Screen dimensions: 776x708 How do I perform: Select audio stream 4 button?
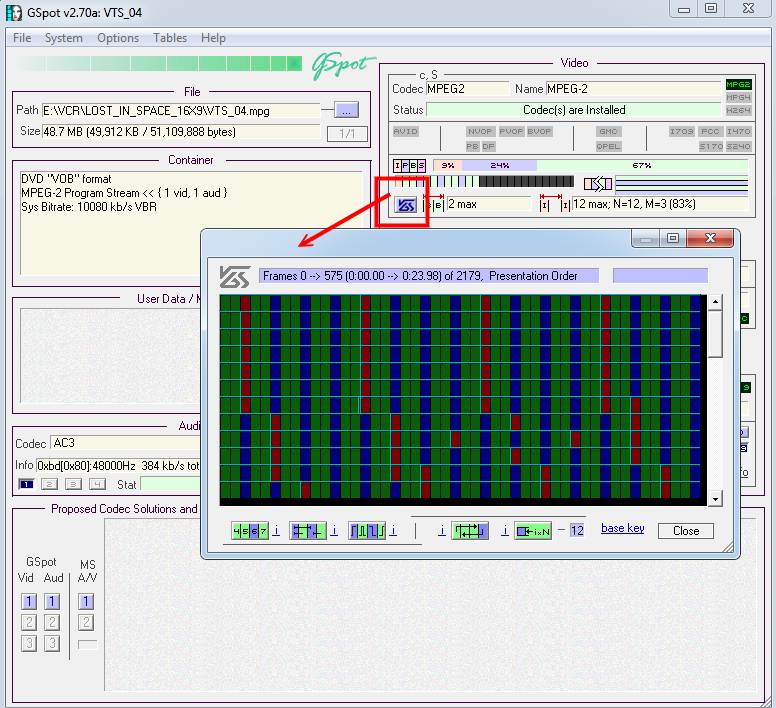(x=97, y=484)
